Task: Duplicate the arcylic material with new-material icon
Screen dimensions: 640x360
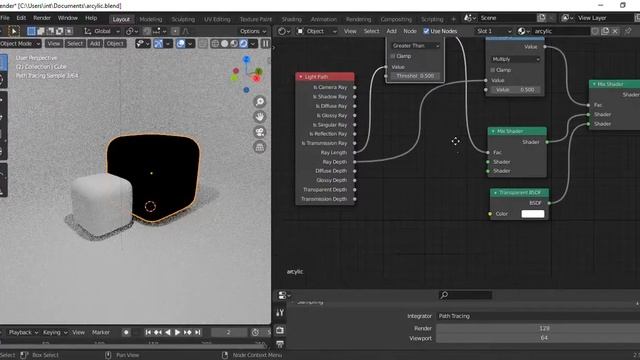Action: (605, 31)
